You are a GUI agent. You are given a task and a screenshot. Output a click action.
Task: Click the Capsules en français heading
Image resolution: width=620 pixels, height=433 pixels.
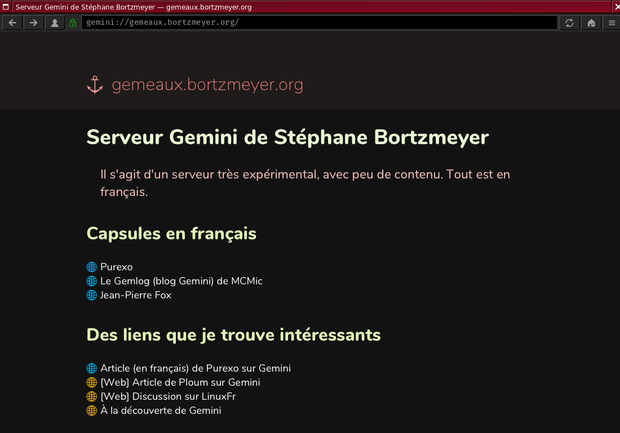[171, 234]
